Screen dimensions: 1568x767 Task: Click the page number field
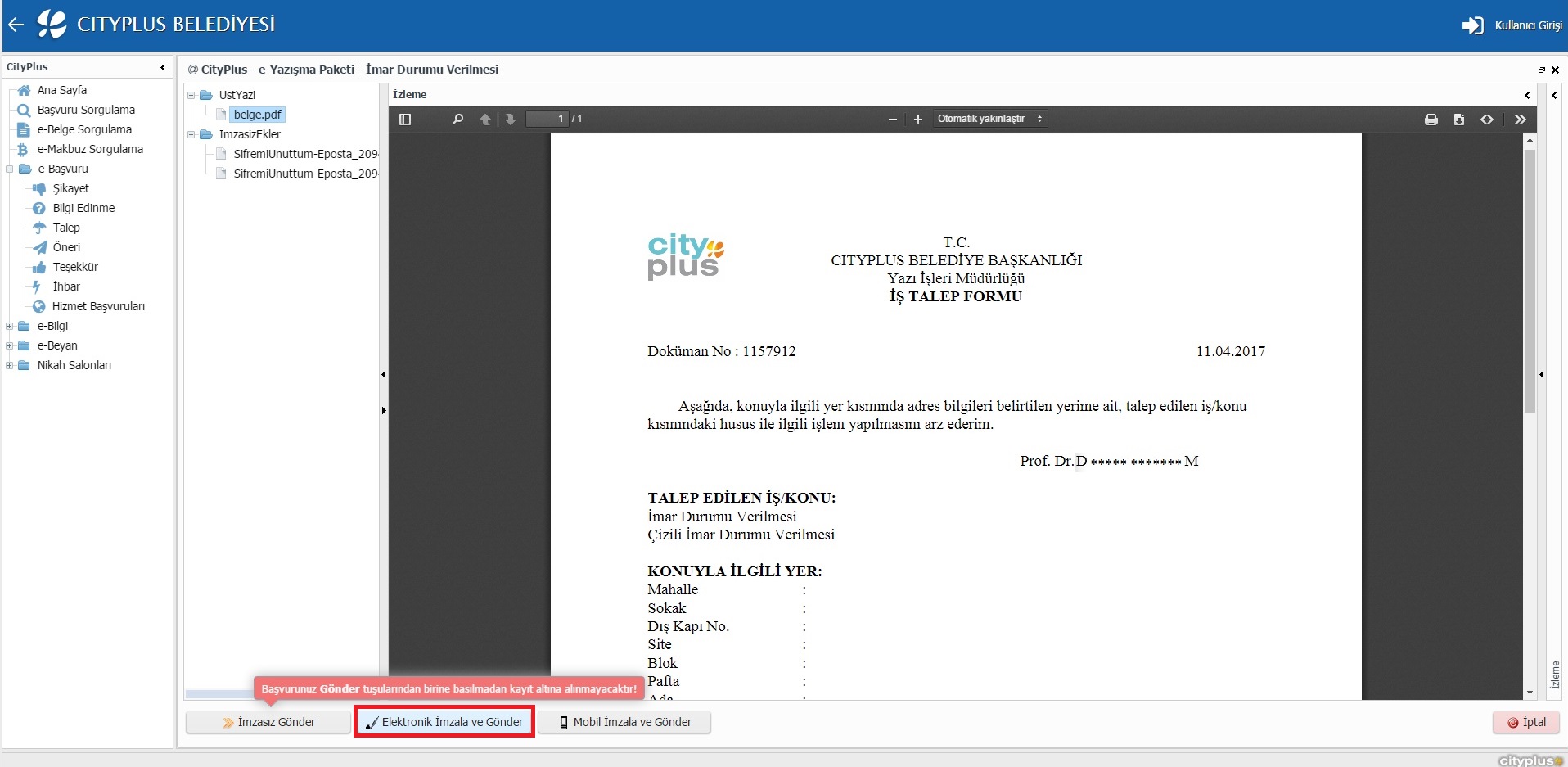547,119
